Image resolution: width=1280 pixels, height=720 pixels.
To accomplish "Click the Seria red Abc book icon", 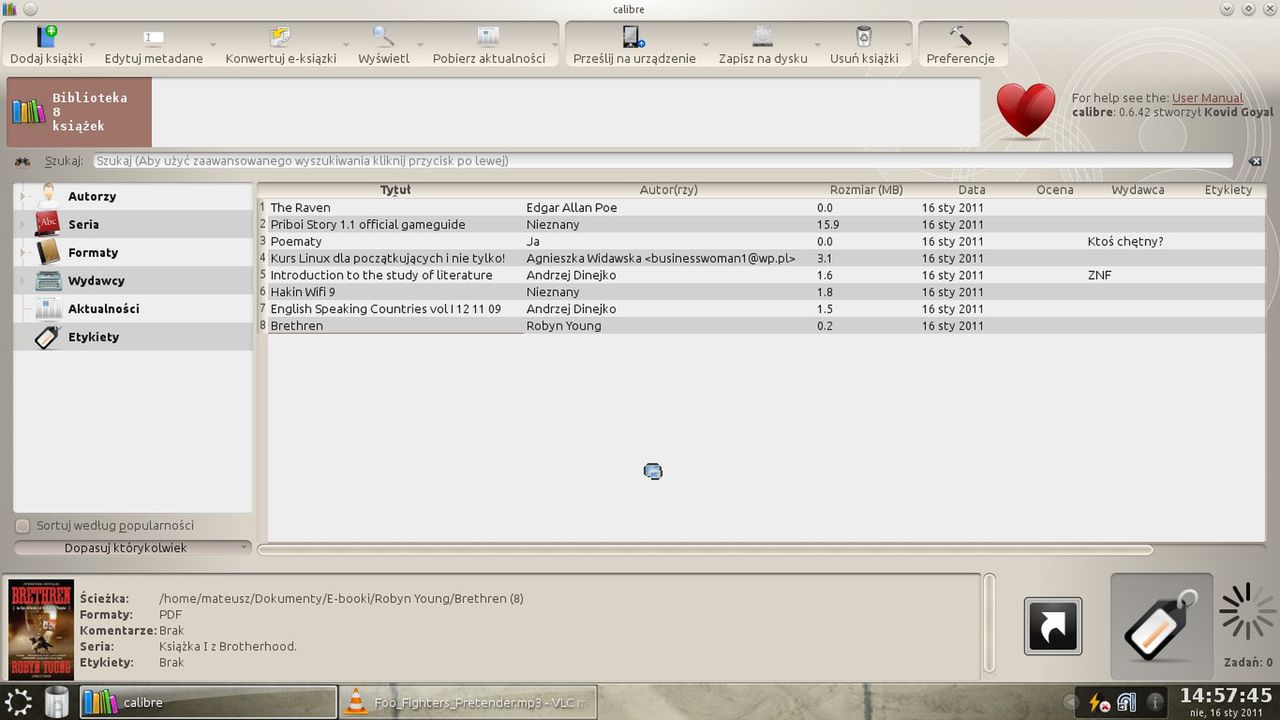I will pos(48,224).
